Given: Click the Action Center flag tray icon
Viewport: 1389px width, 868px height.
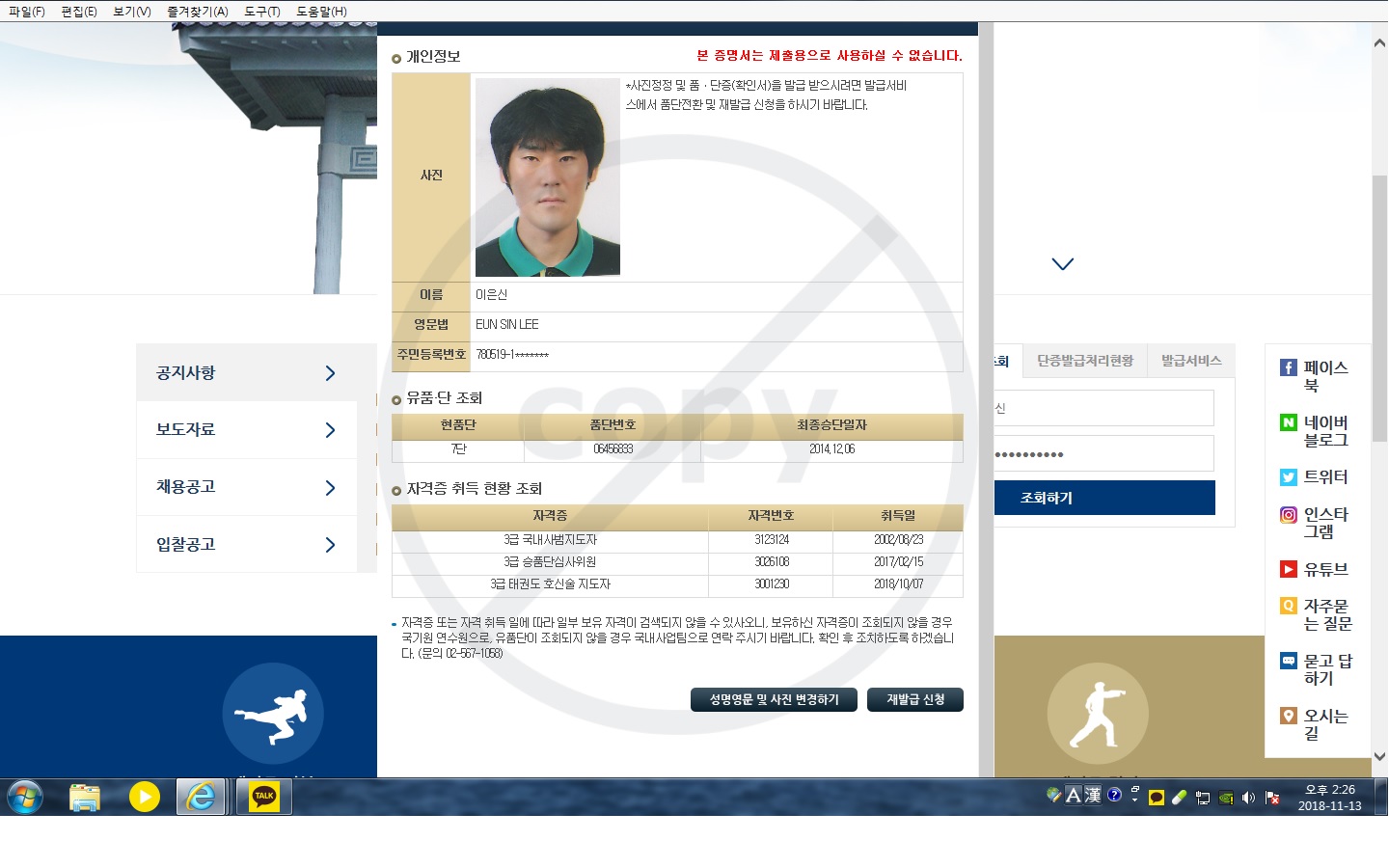Looking at the screenshot, I should pyautogui.click(x=1272, y=798).
